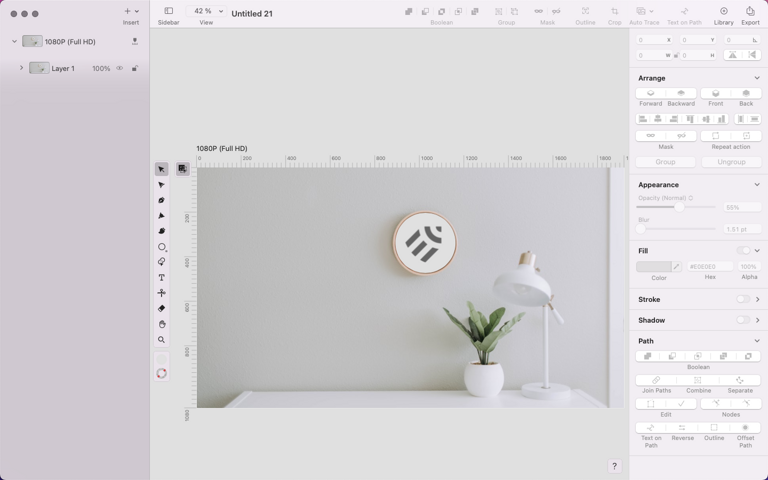Collapse the Fill section chevron

[757, 250]
